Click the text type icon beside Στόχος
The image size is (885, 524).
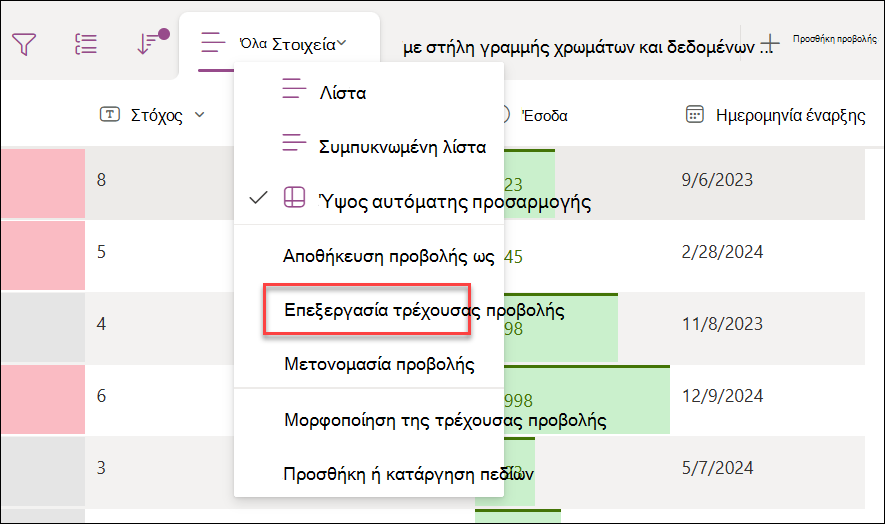(x=109, y=115)
